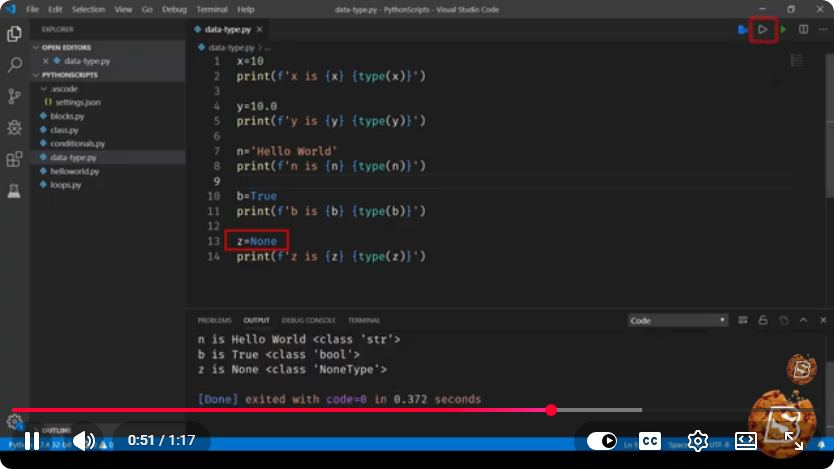The height and width of the screenshot is (469, 834).
Task: Close the data-type.py editor tab
Action: [260, 29]
